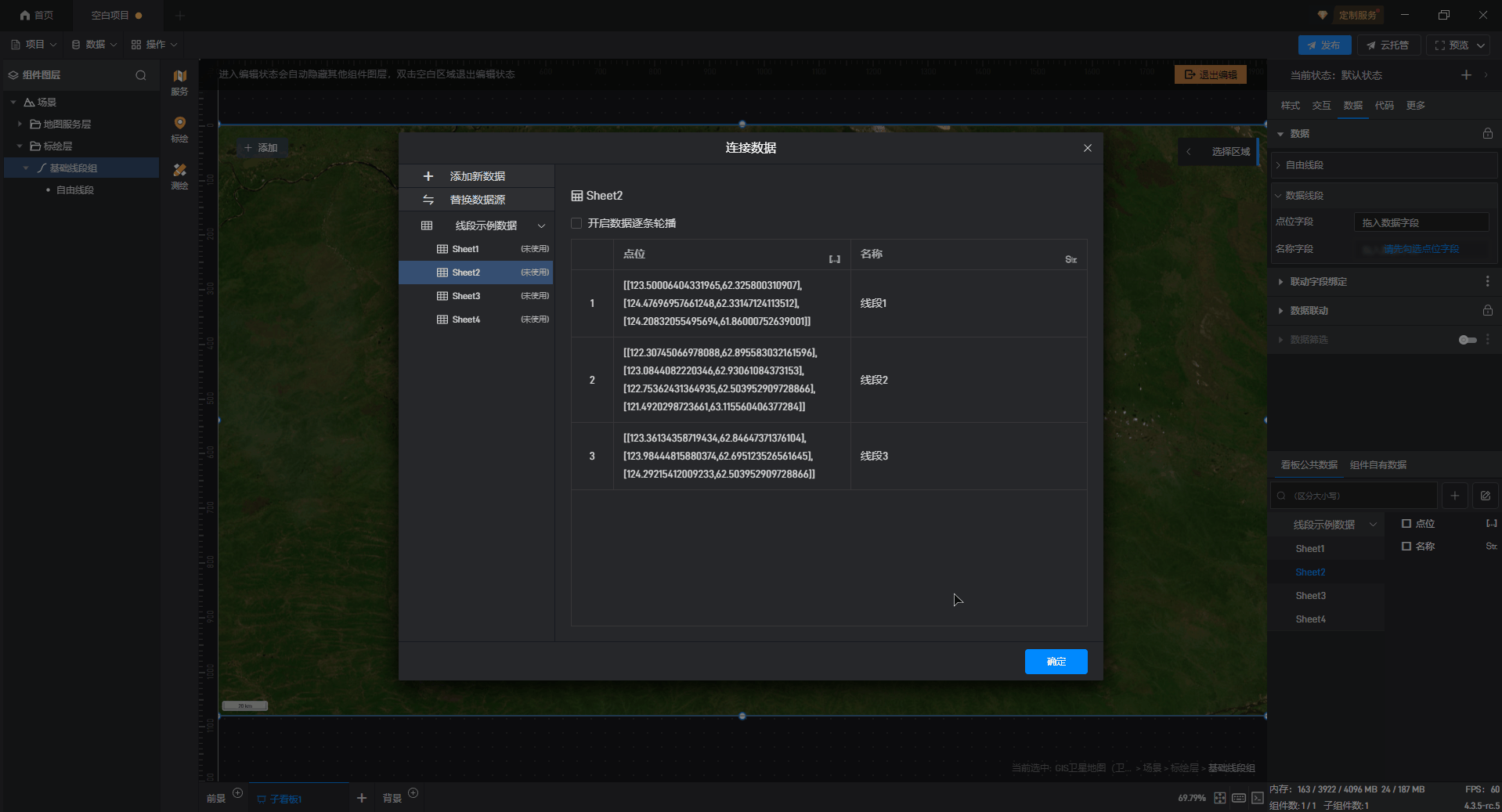This screenshot has height=812, width=1502.
Task: Collapse the 线段示例数据 source in dialog
Action: pyautogui.click(x=541, y=226)
